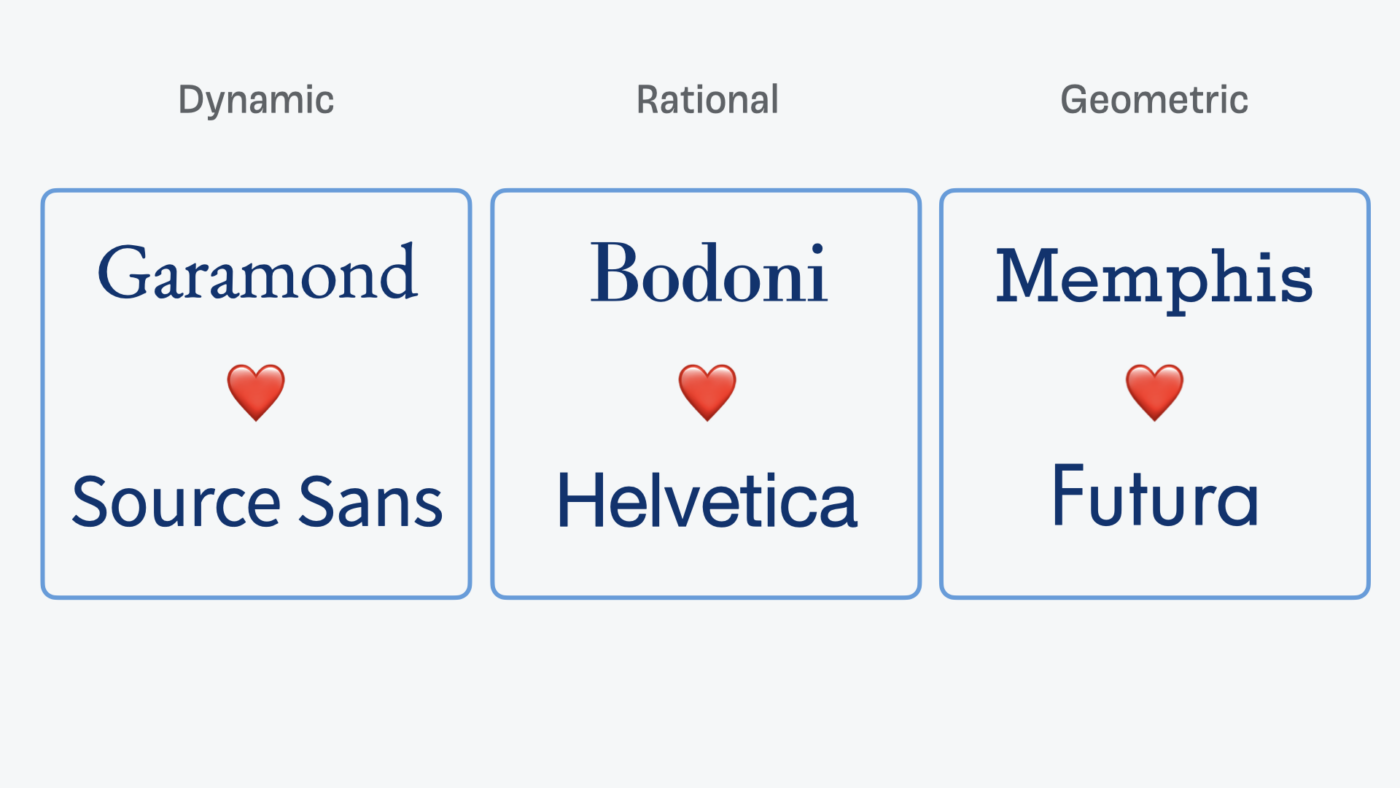Select the card pairing Garamond with Source Sans

(256, 394)
